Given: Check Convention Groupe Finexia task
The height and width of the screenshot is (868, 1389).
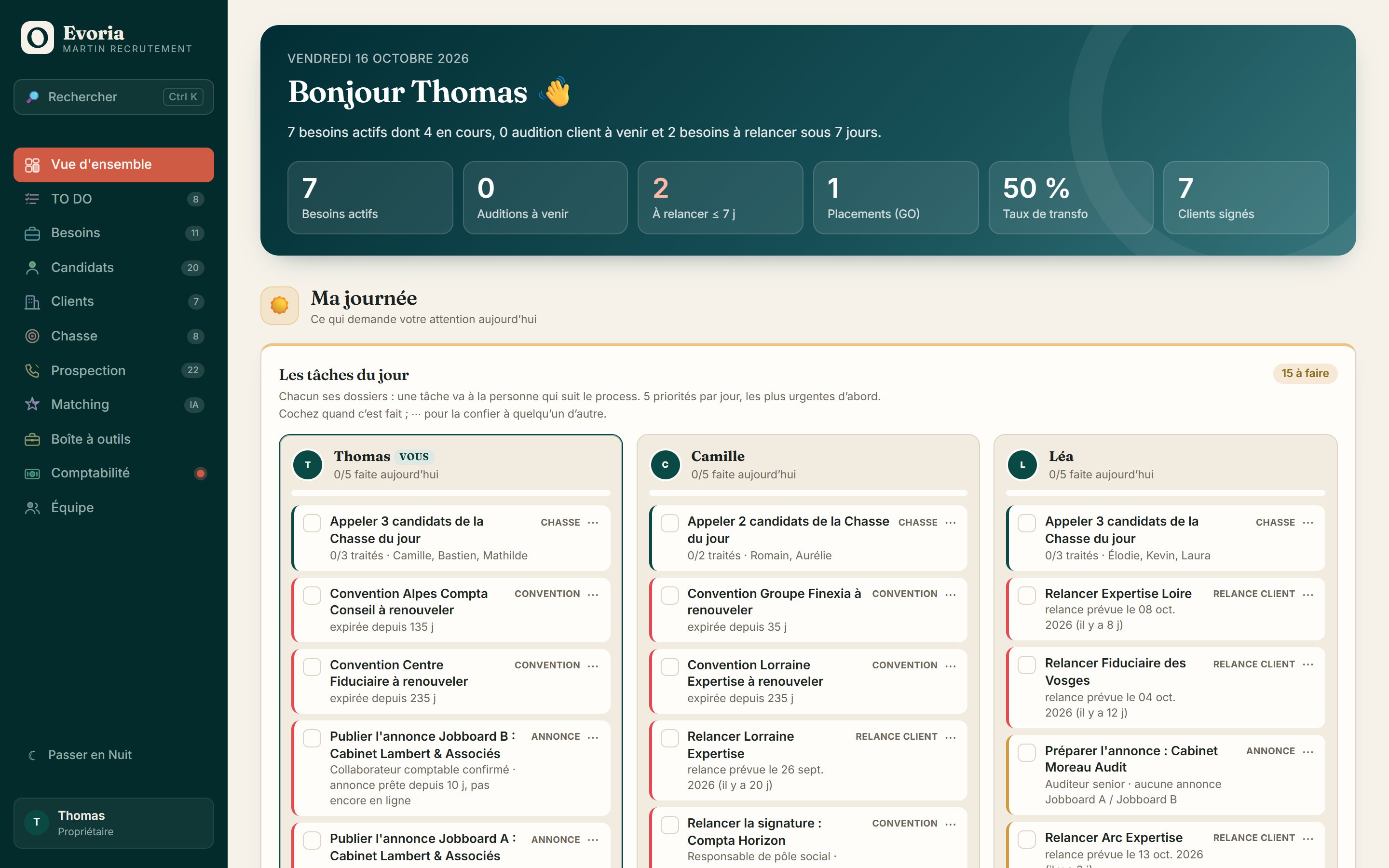Looking at the screenshot, I should (x=670, y=596).
